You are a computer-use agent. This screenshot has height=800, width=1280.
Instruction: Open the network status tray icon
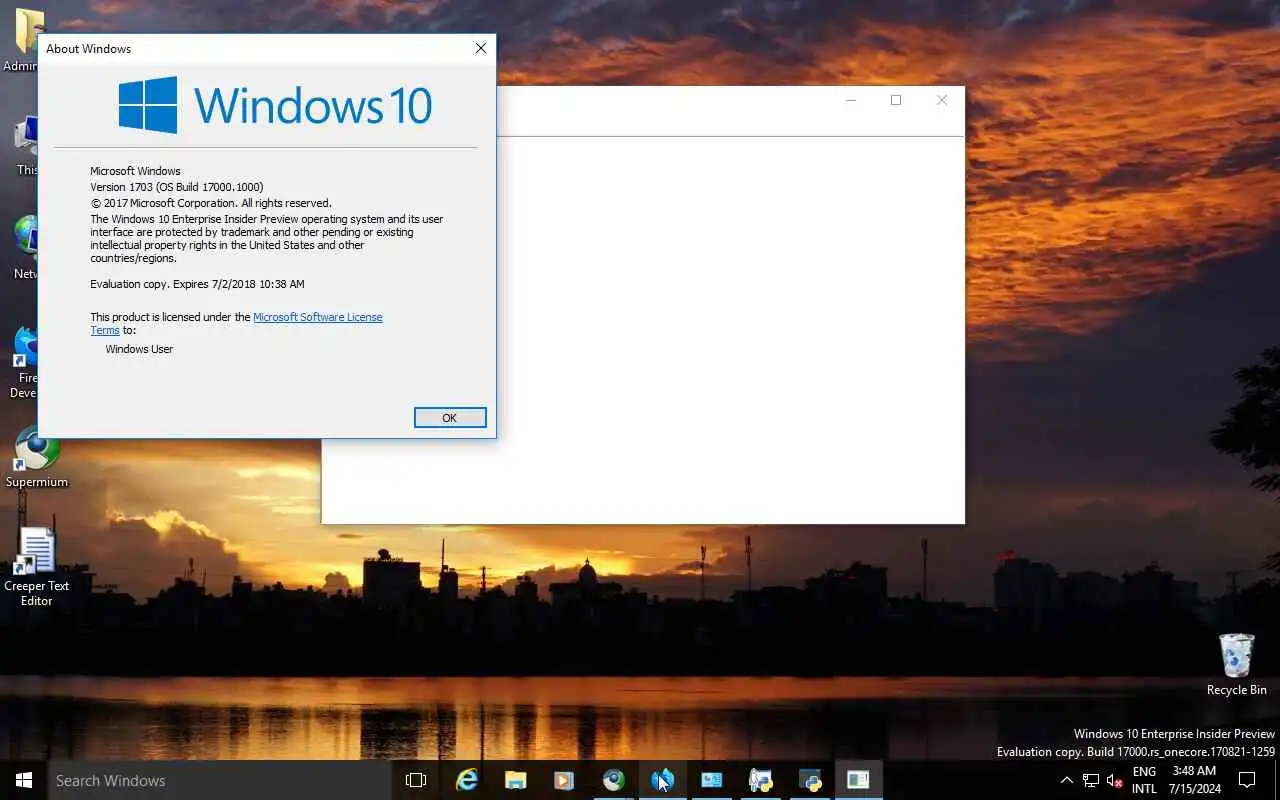click(x=1091, y=780)
